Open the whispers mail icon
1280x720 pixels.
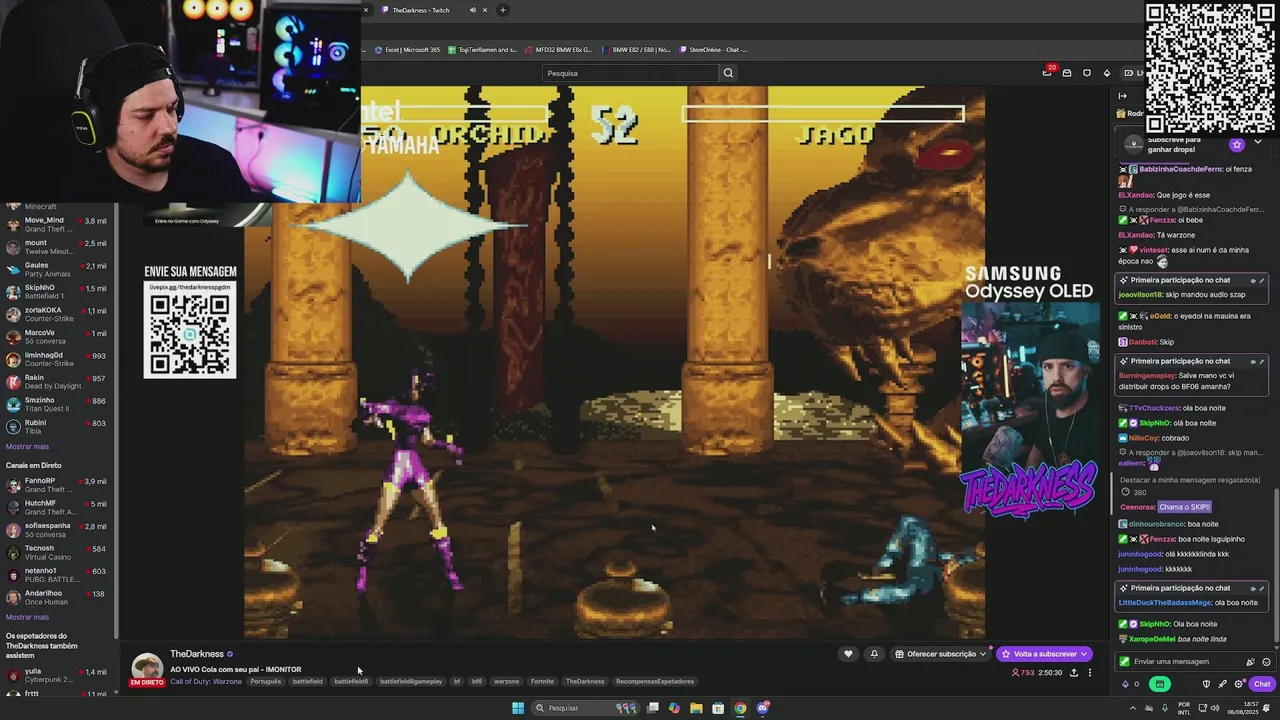(x=1067, y=73)
